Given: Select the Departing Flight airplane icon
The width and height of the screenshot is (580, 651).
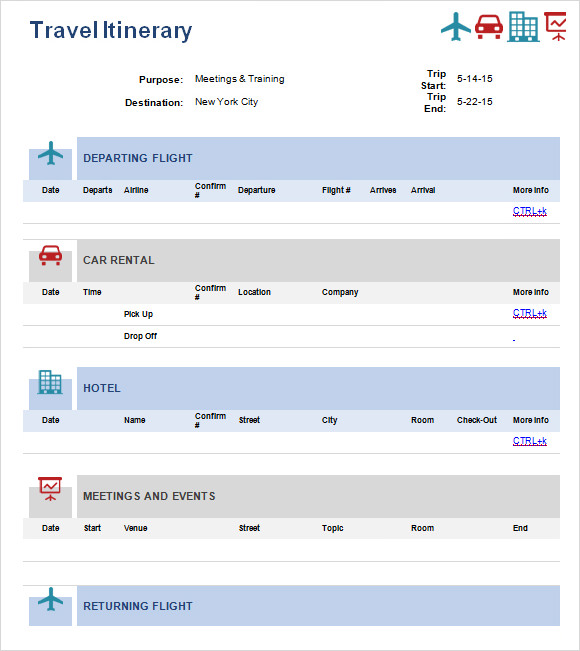Looking at the screenshot, I should point(50,153).
